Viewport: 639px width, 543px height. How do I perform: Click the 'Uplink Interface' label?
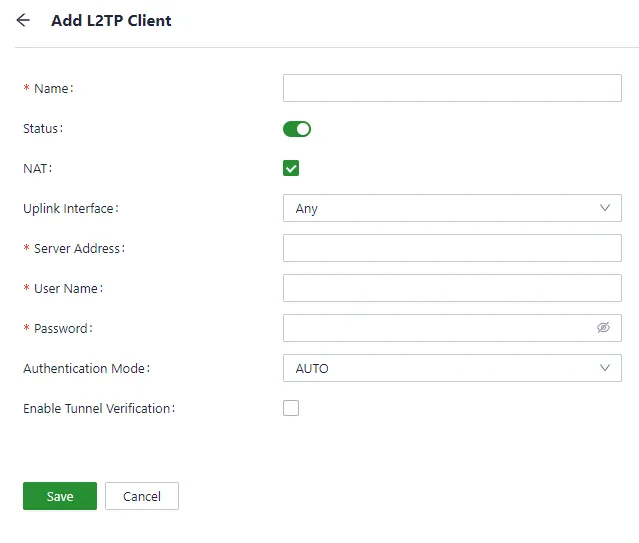point(71,209)
